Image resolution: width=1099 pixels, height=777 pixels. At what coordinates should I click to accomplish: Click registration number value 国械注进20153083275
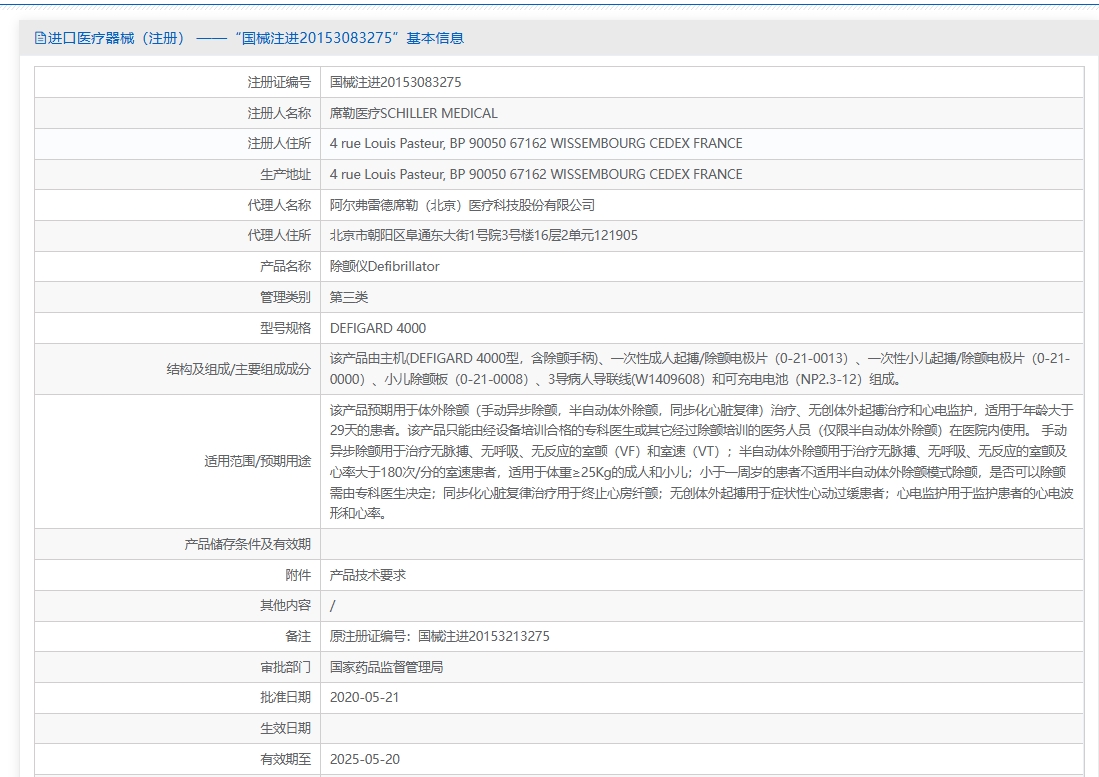click(395, 82)
